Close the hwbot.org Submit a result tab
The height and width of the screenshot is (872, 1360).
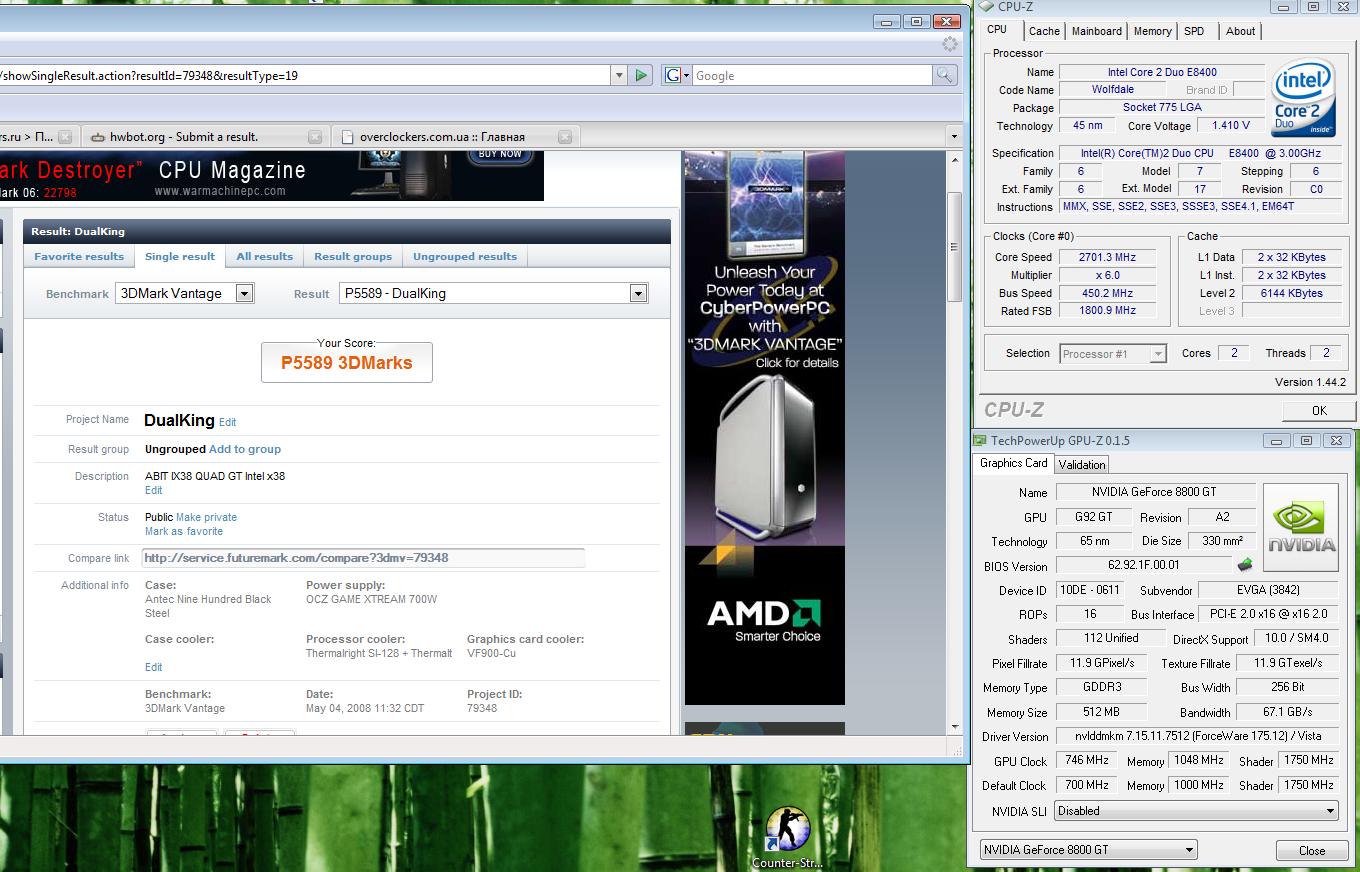pyautogui.click(x=315, y=137)
